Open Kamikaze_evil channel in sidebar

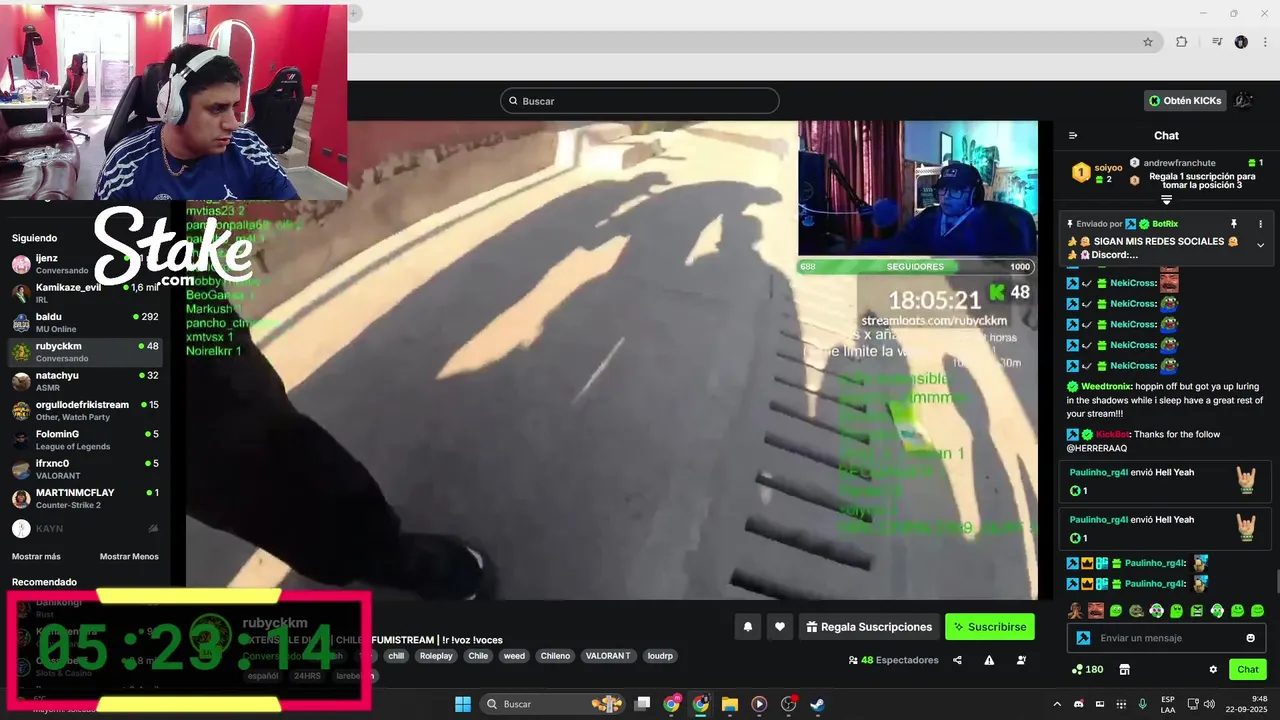click(85, 293)
